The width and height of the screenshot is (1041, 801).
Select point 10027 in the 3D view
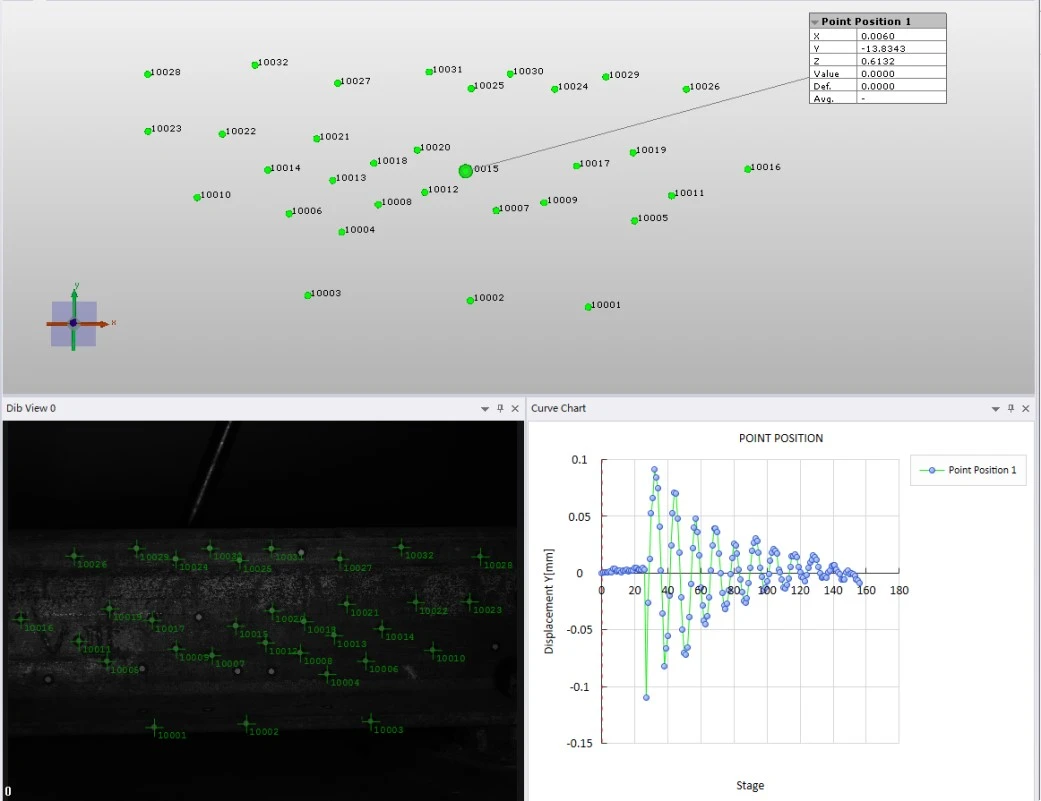(x=337, y=83)
